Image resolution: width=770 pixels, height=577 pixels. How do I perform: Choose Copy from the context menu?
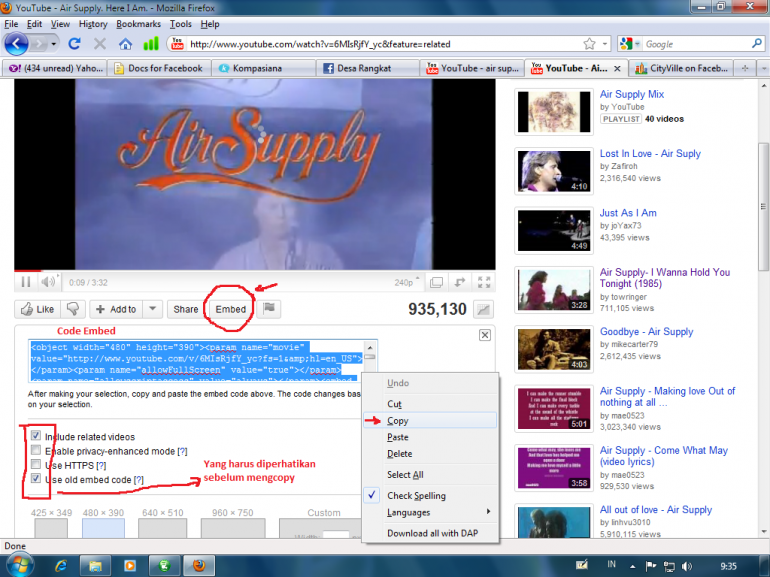431,420
